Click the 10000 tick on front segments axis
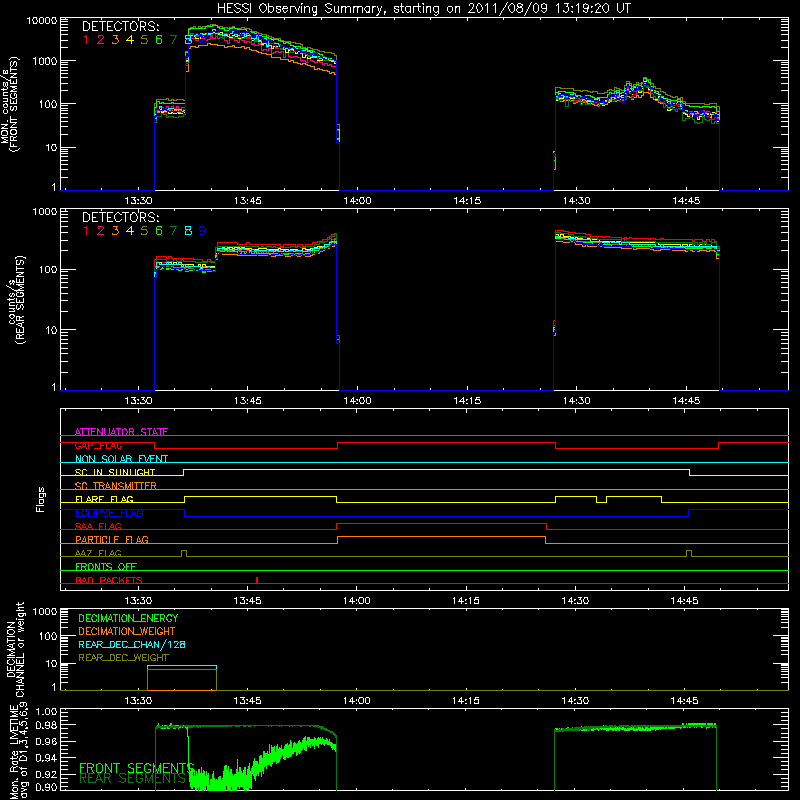The width and height of the screenshot is (800, 800). [42, 20]
